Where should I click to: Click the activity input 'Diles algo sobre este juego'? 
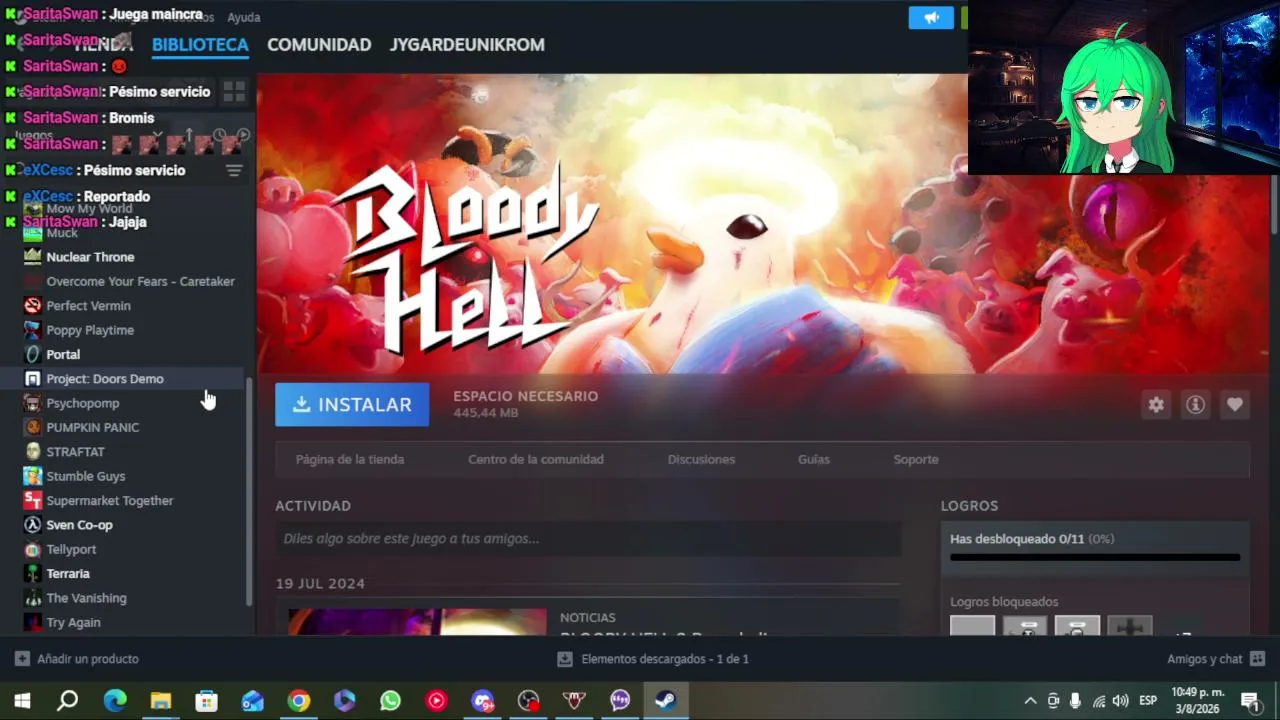(x=588, y=539)
